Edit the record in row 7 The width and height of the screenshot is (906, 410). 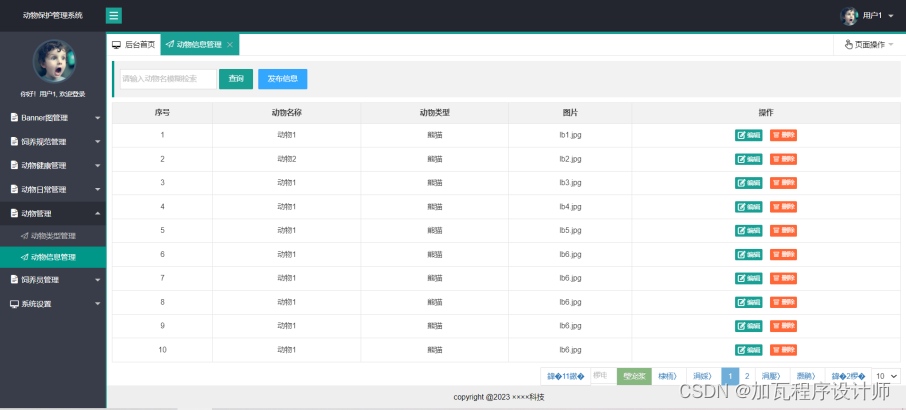coord(748,278)
